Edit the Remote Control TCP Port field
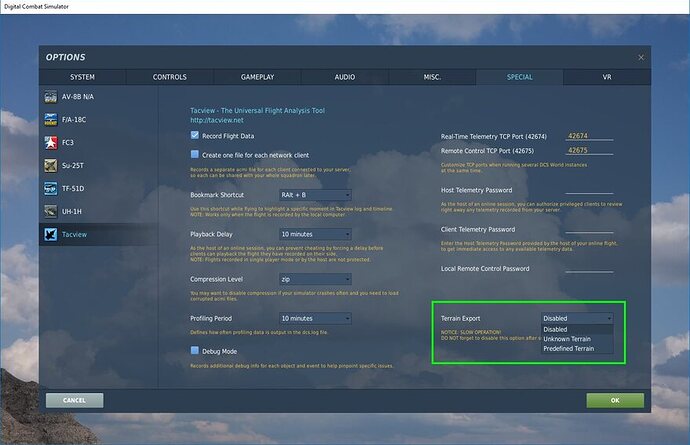This screenshot has height=445, width=690. pos(589,150)
